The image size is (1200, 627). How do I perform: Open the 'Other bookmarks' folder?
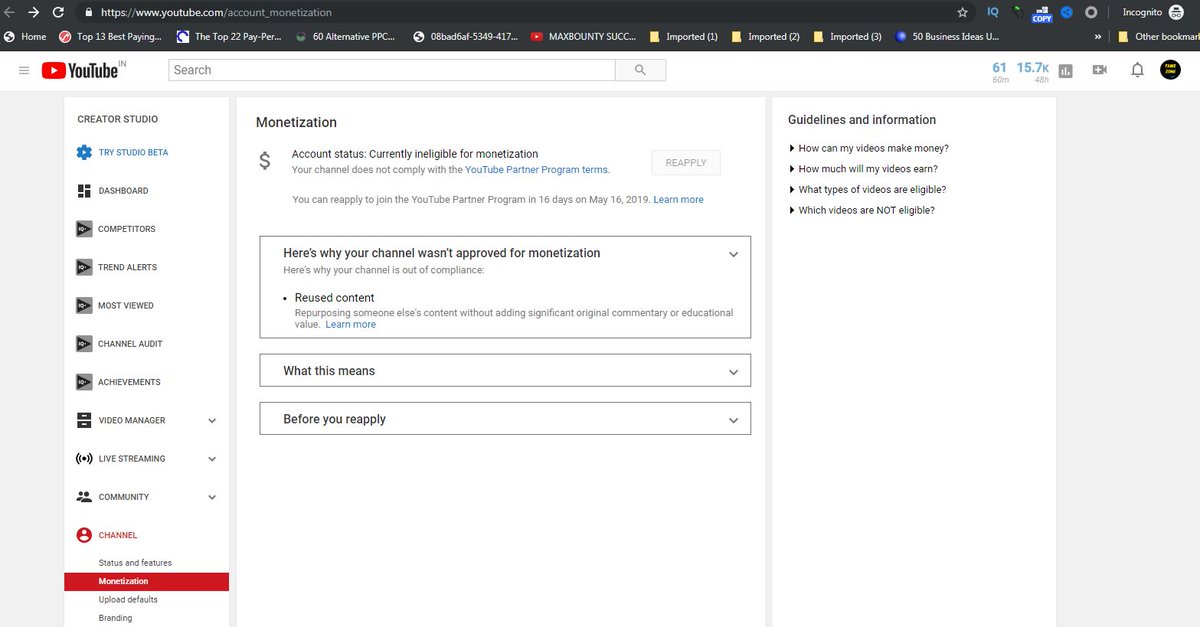click(1158, 37)
